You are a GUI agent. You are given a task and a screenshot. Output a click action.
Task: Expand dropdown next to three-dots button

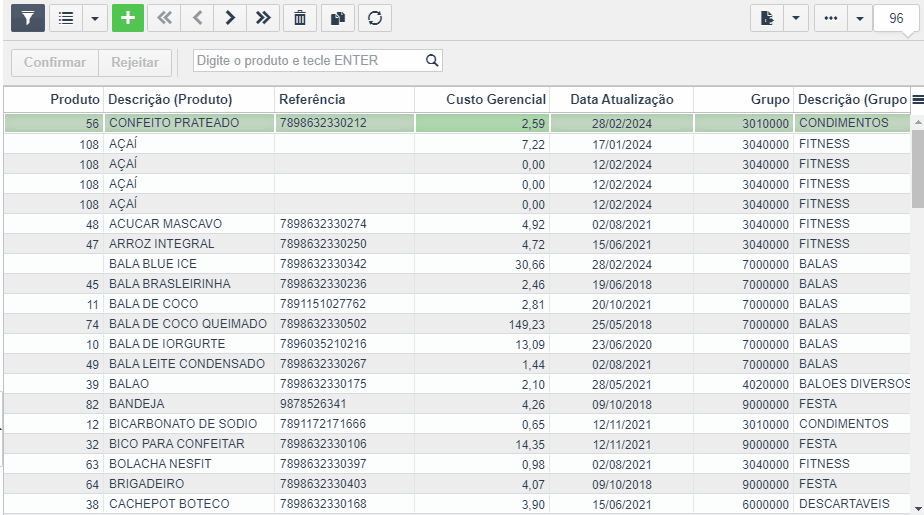pyautogui.click(x=860, y=18)
